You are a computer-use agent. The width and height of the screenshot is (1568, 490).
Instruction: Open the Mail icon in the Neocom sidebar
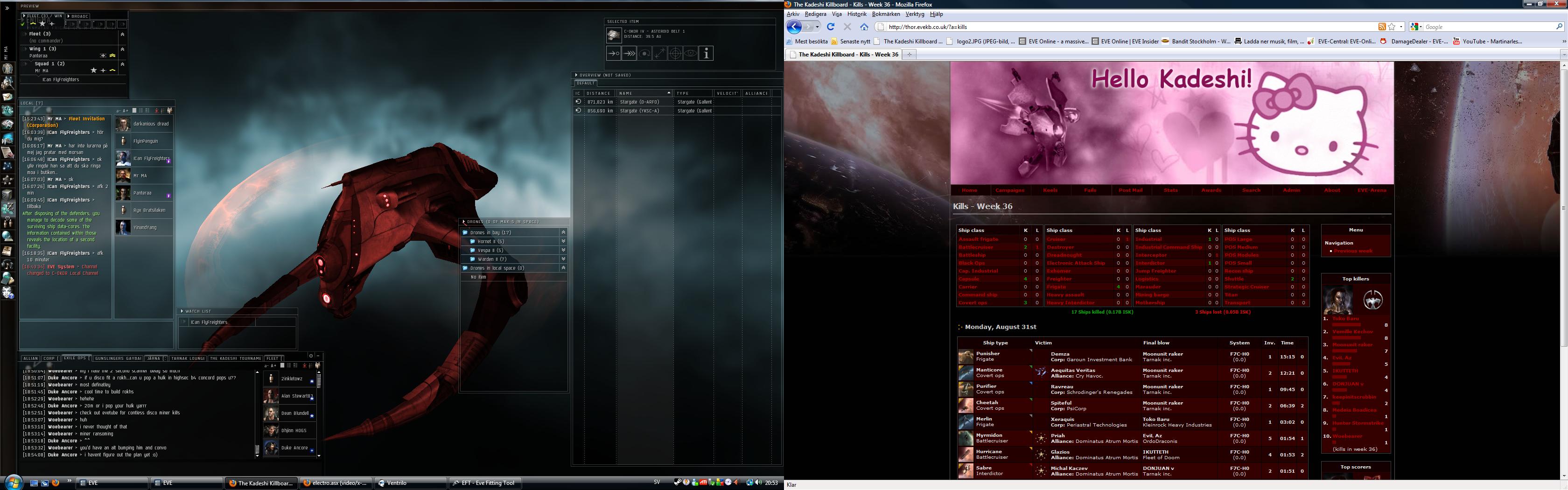(x=8, y=97)
